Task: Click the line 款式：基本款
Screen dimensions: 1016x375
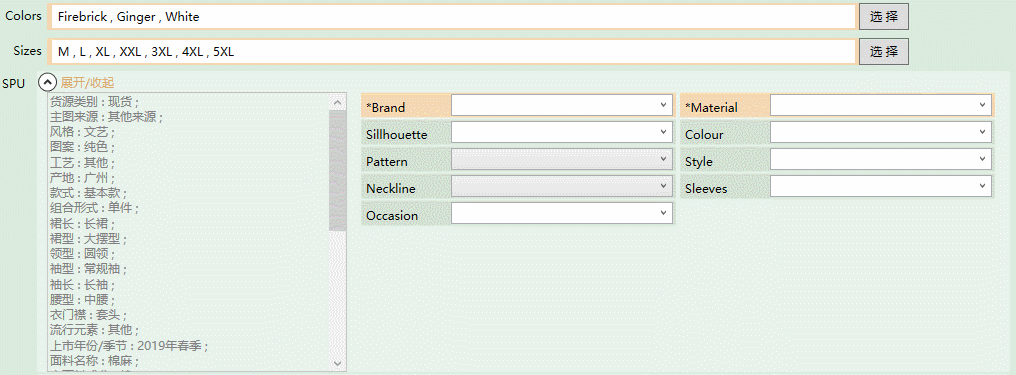Action: (89, 193)
